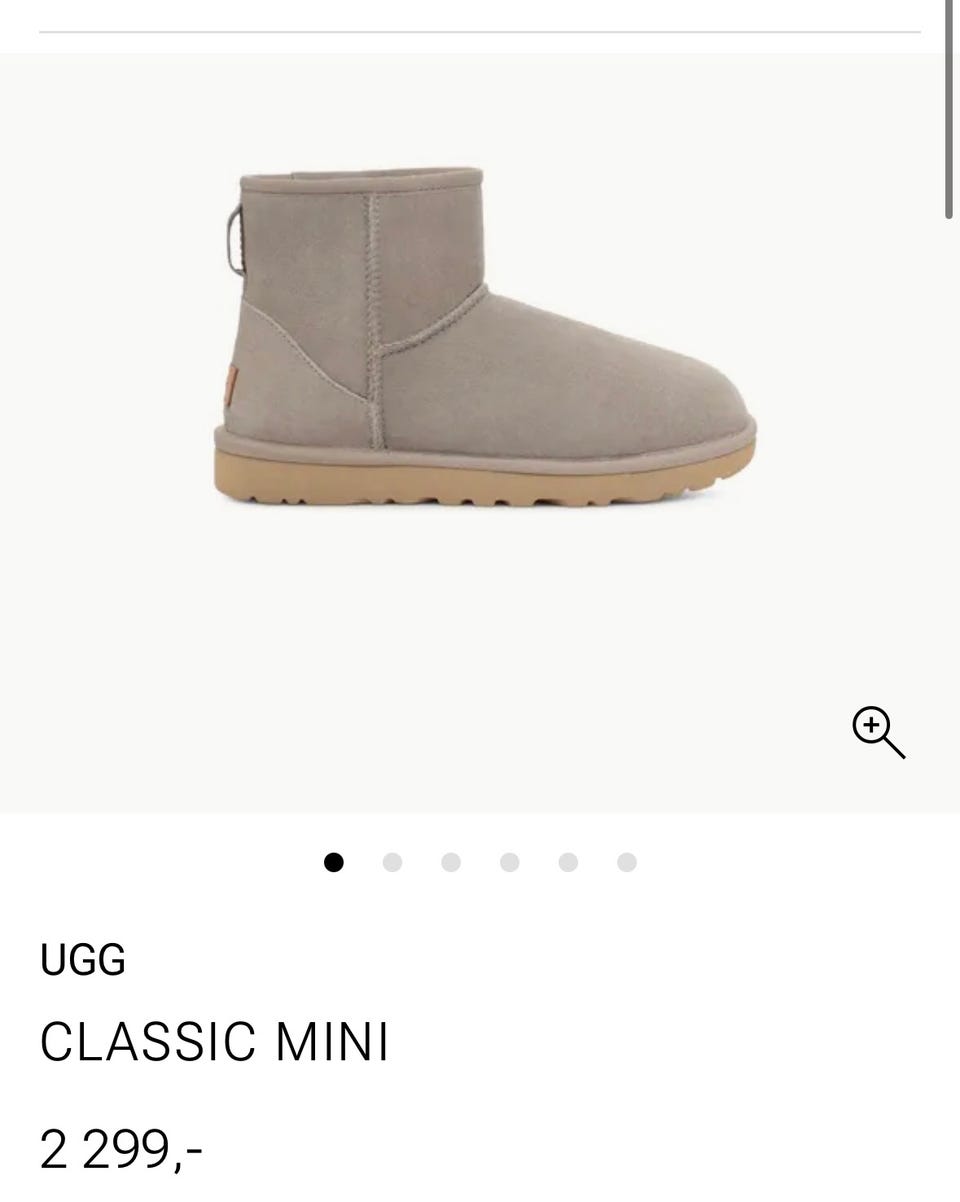Select the fifth carousel dot
This screenshot has width=960, height=1202.
568,862
